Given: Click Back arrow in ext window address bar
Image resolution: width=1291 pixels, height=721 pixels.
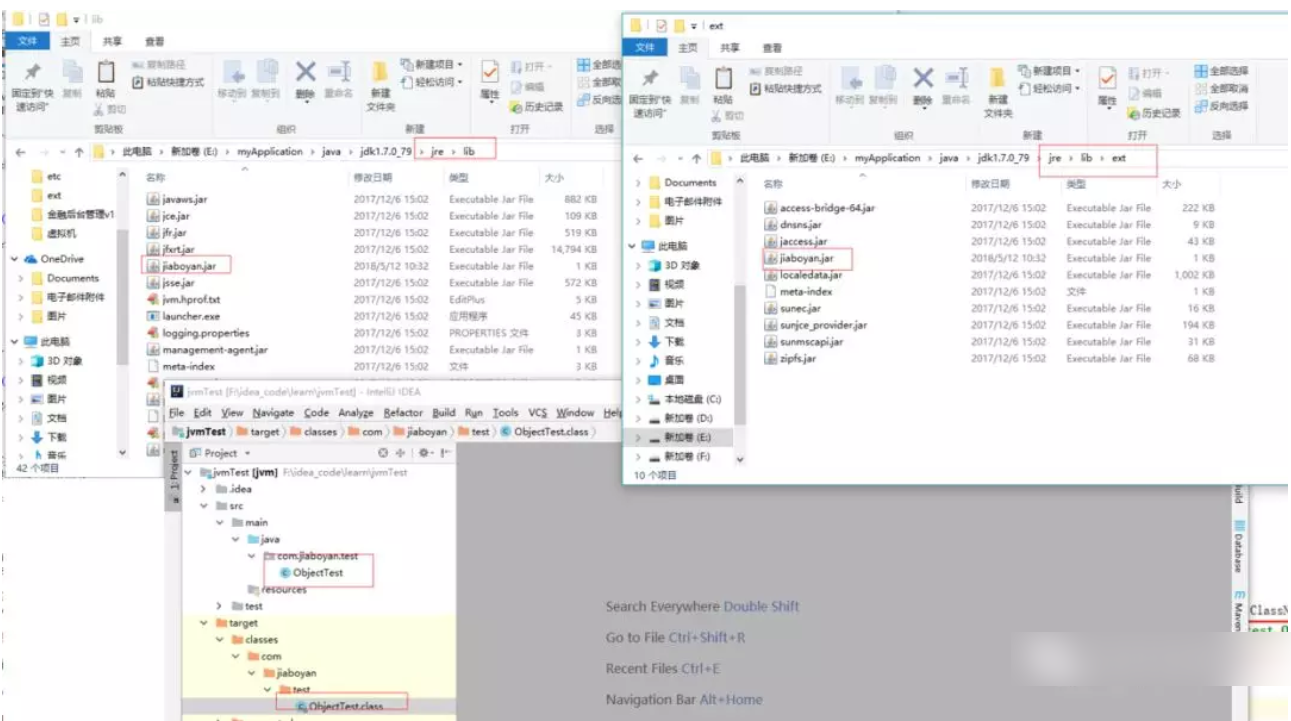Looking at the screenshot, I should 638,158.
